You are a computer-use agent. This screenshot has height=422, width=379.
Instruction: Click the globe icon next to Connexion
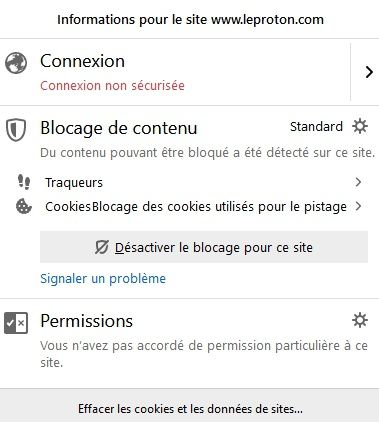pyautogui.click(x=16, y=63)
